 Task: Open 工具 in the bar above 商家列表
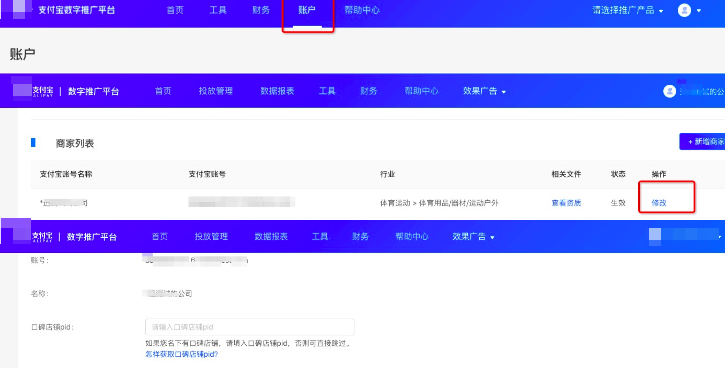click(327, 91)
